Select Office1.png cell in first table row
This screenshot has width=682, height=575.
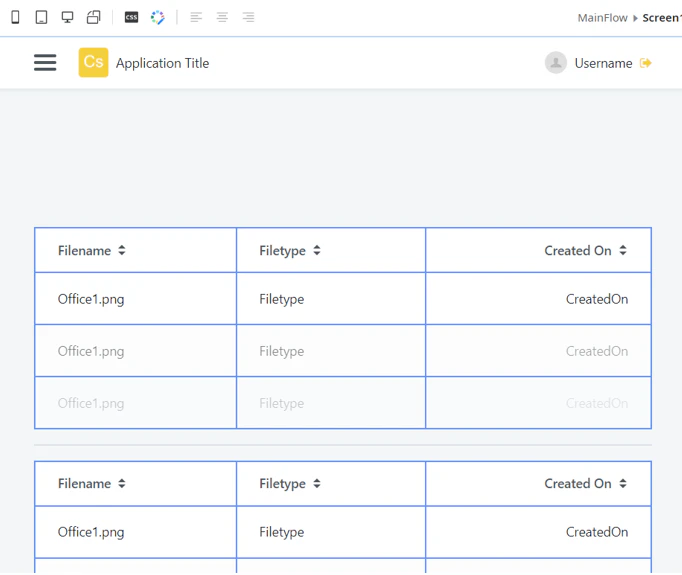[136, 299]
